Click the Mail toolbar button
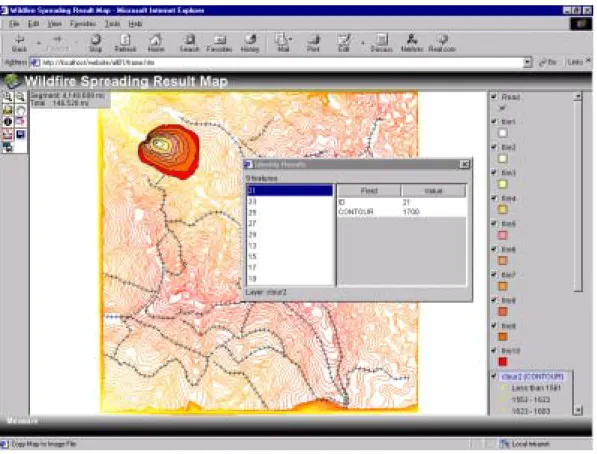 coord(283,43)
